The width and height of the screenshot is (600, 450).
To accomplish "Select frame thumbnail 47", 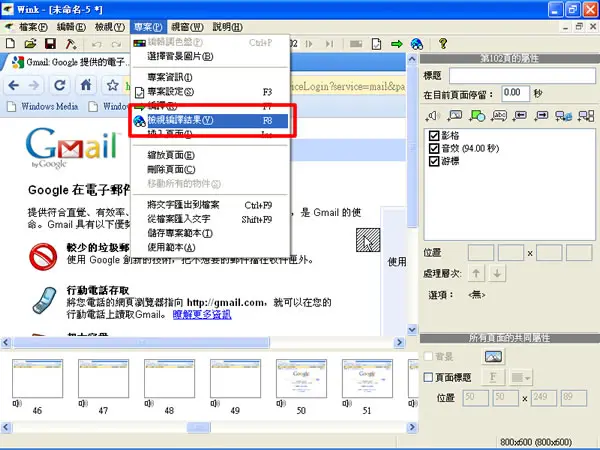I will (x=103, y=378).
